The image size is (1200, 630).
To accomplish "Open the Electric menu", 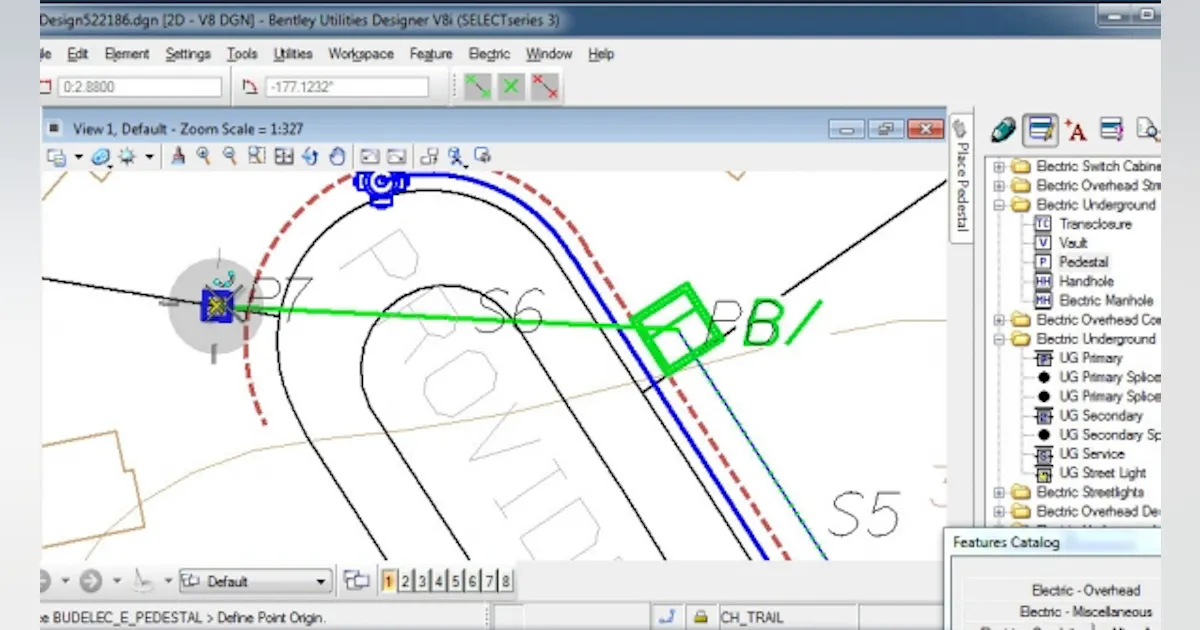I will coord(489,54).
